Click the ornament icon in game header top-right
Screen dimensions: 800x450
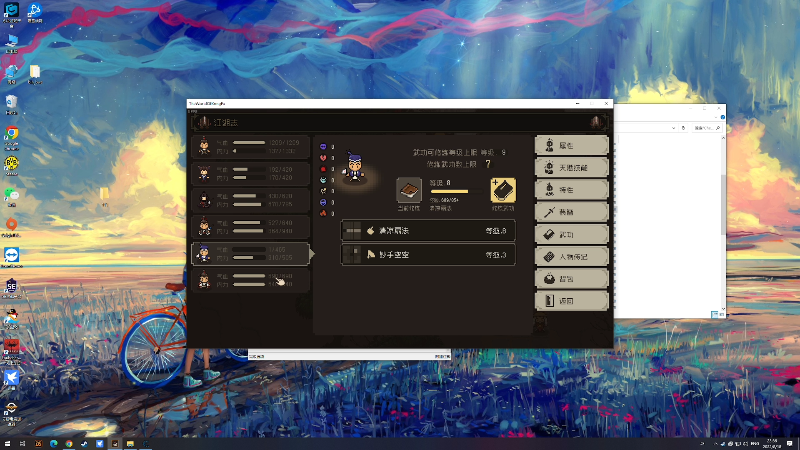(x=595, y=122)
